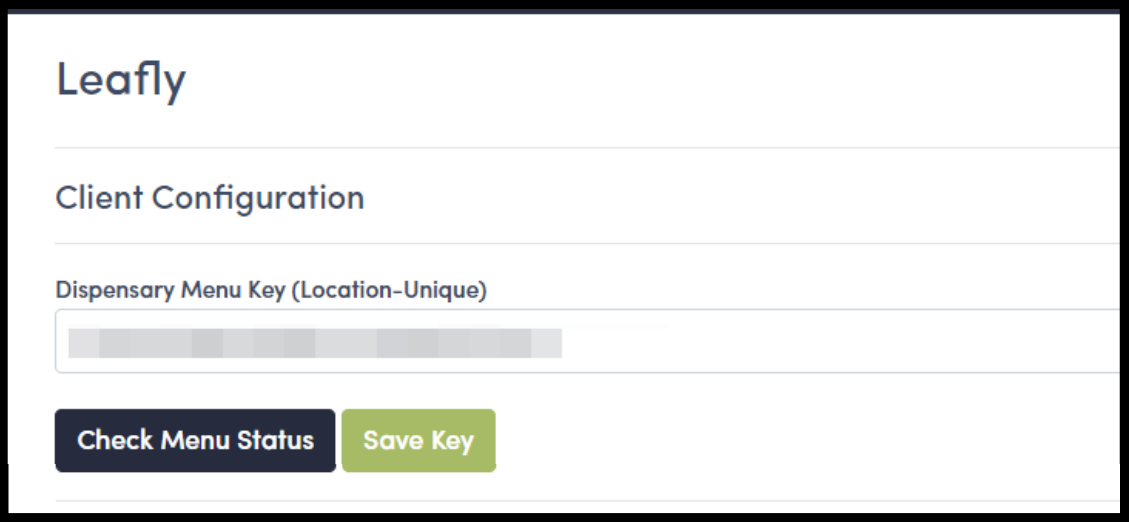Click the word "Configuration" in the section heading
Viewport: 1129px width, 522px height.
258,198
